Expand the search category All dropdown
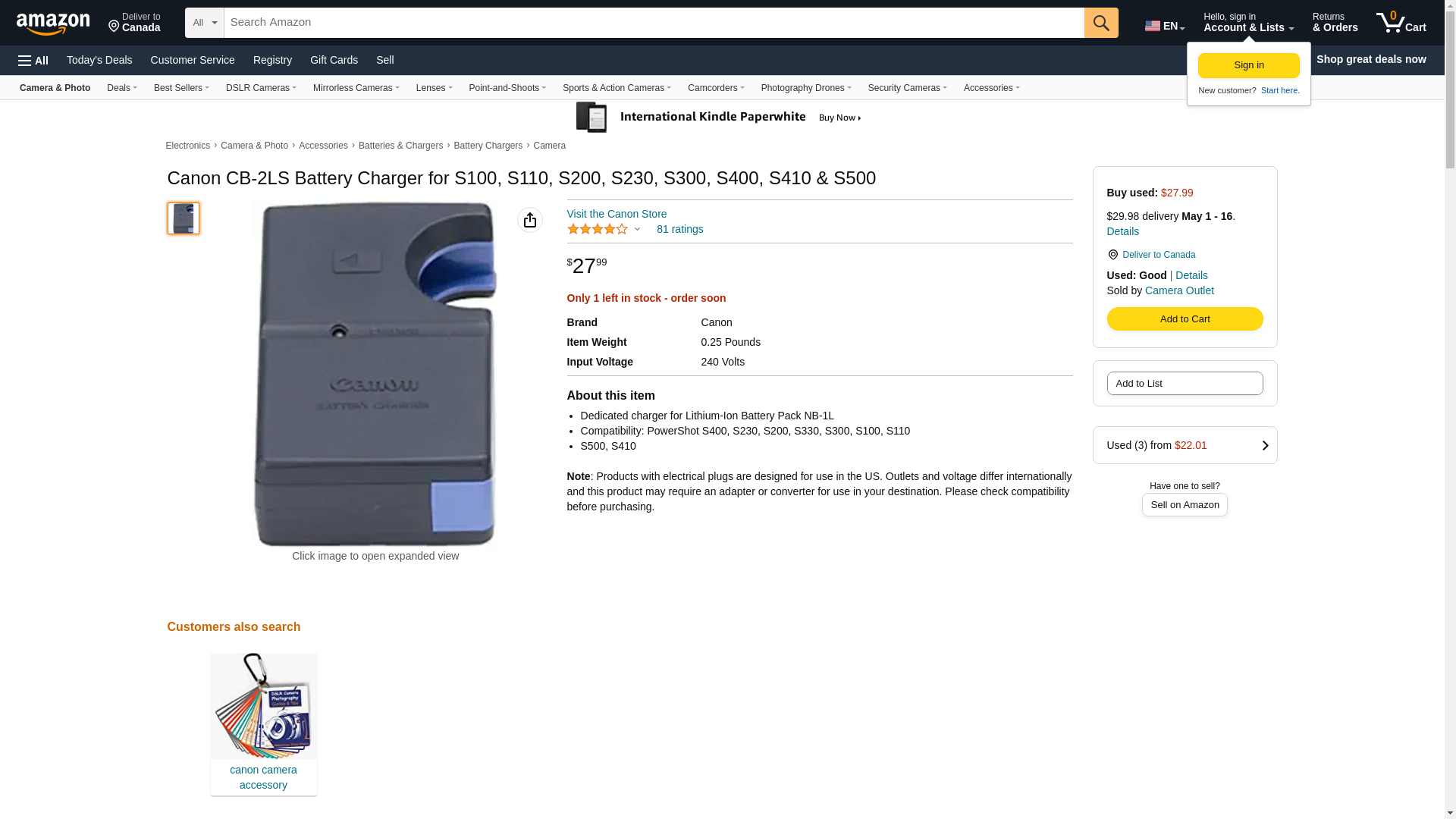Screen dimensions: 1456x819 pyautogui.click(x=204, y=23)
